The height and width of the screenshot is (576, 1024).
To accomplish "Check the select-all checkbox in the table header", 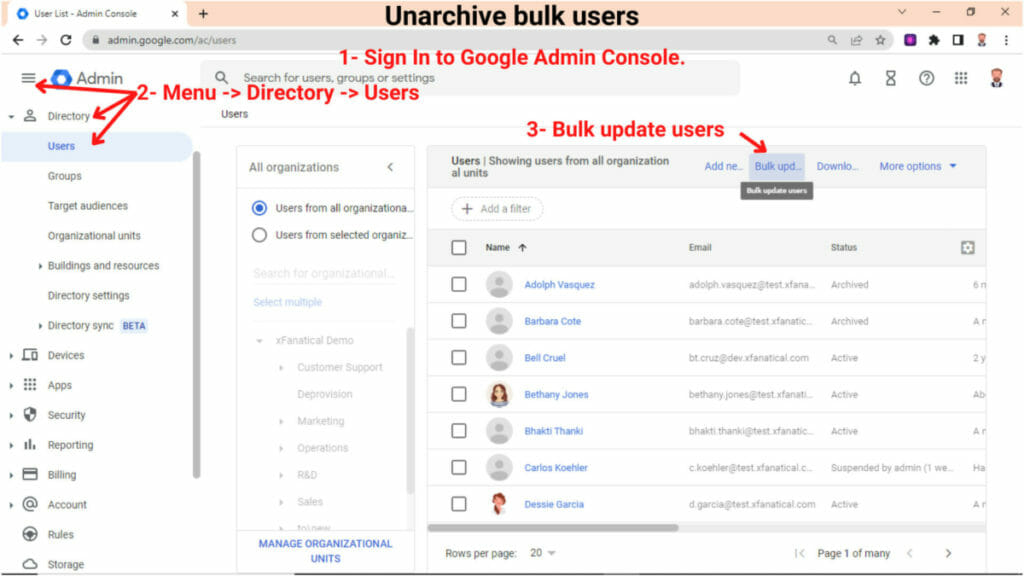I will 457,247.
